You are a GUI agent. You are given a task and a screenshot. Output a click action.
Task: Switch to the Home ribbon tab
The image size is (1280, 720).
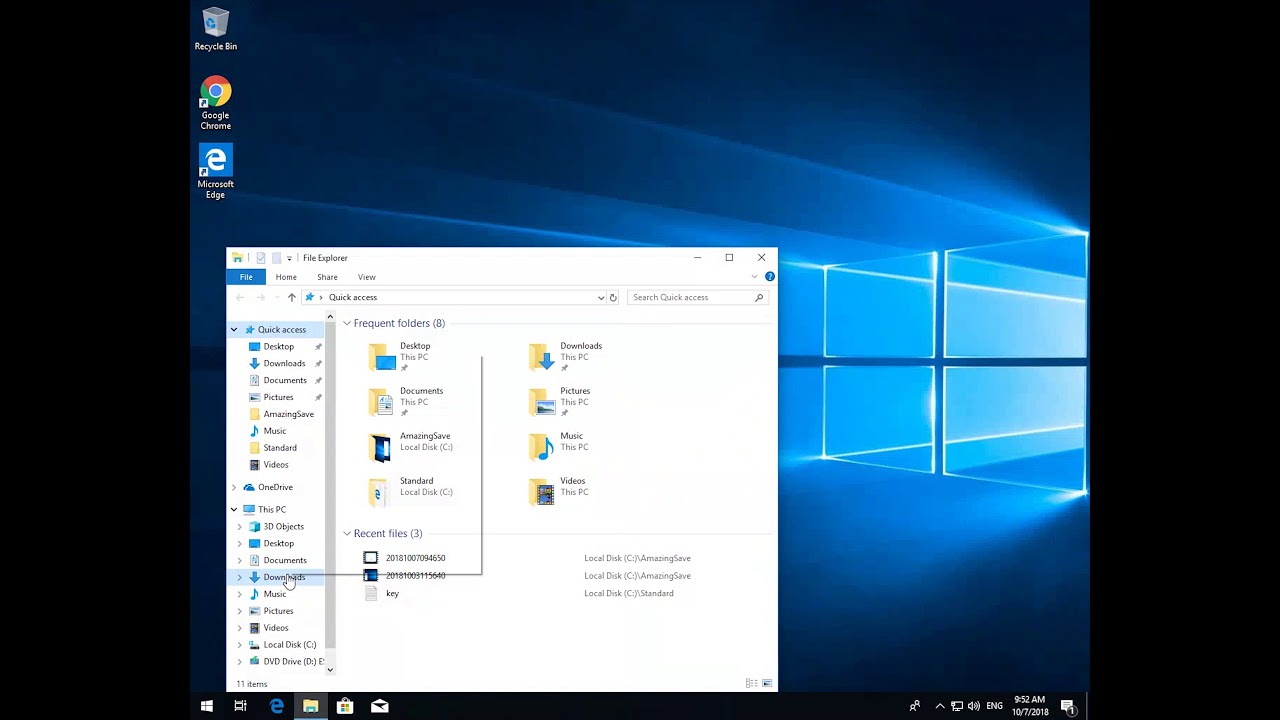point(286,277)
